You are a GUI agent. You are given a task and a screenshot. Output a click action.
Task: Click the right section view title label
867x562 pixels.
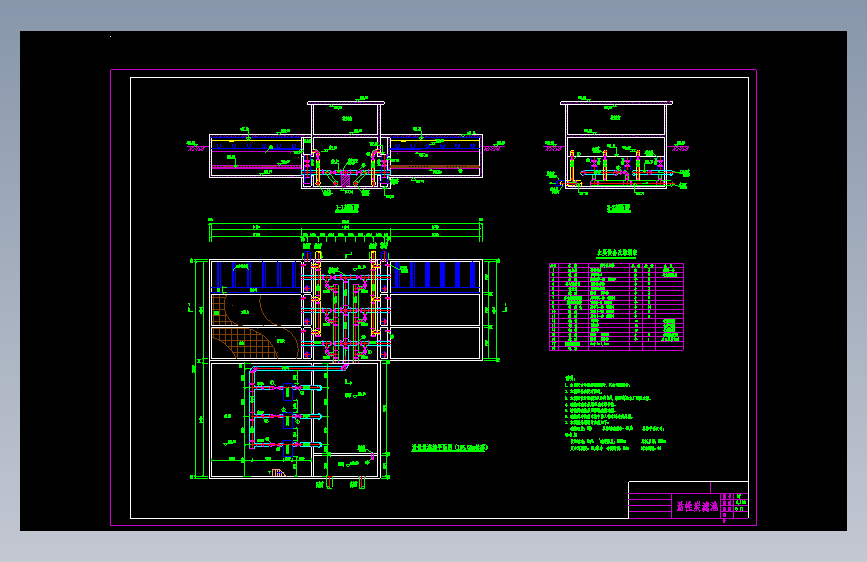coord(618,208)
